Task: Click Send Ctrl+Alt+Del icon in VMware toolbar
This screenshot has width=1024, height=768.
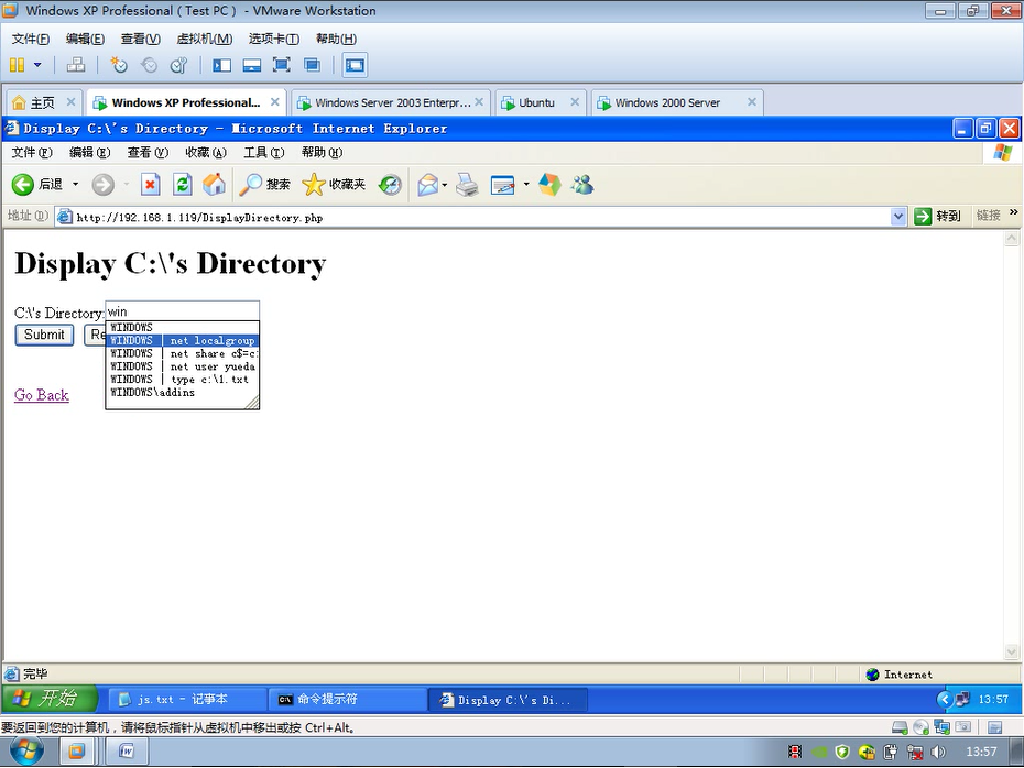Action: tap(76, 65)
